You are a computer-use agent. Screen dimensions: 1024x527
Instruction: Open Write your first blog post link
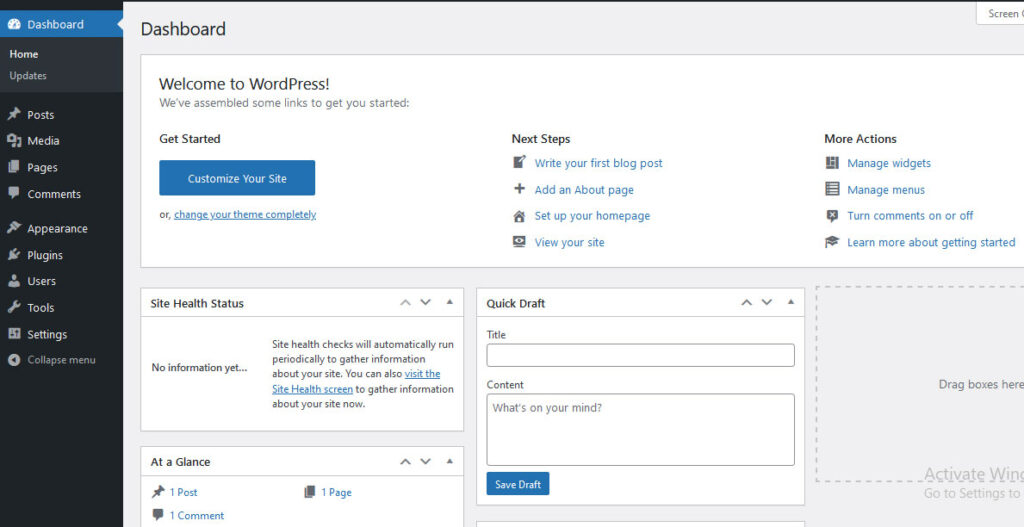tap(598, 163)
